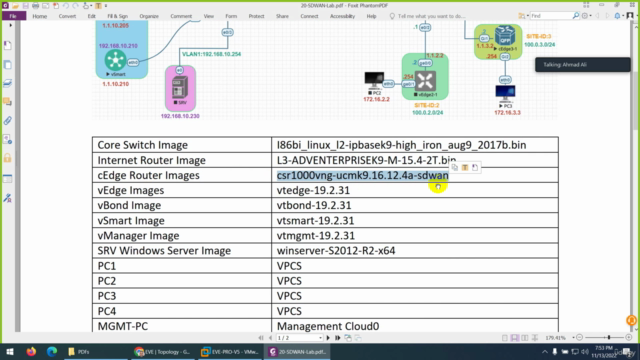640x360 pixels.
Task: Open the Comments panel in left sidebar
Action: click(8, 102)
